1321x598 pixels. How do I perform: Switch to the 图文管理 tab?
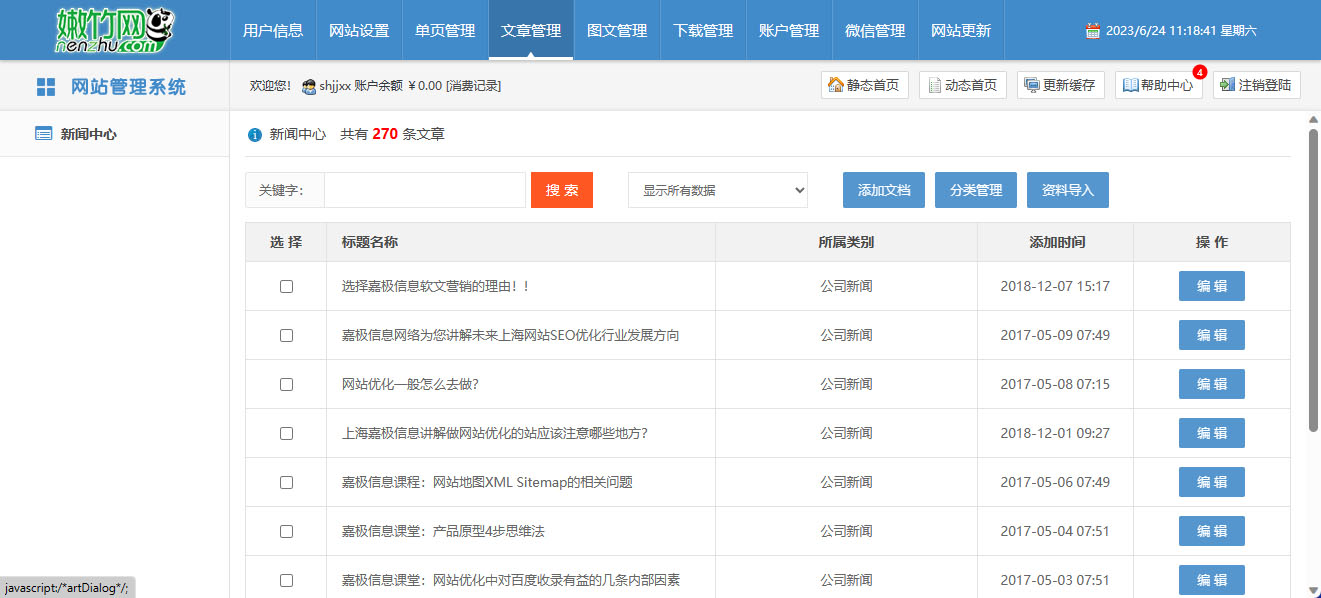617,30
